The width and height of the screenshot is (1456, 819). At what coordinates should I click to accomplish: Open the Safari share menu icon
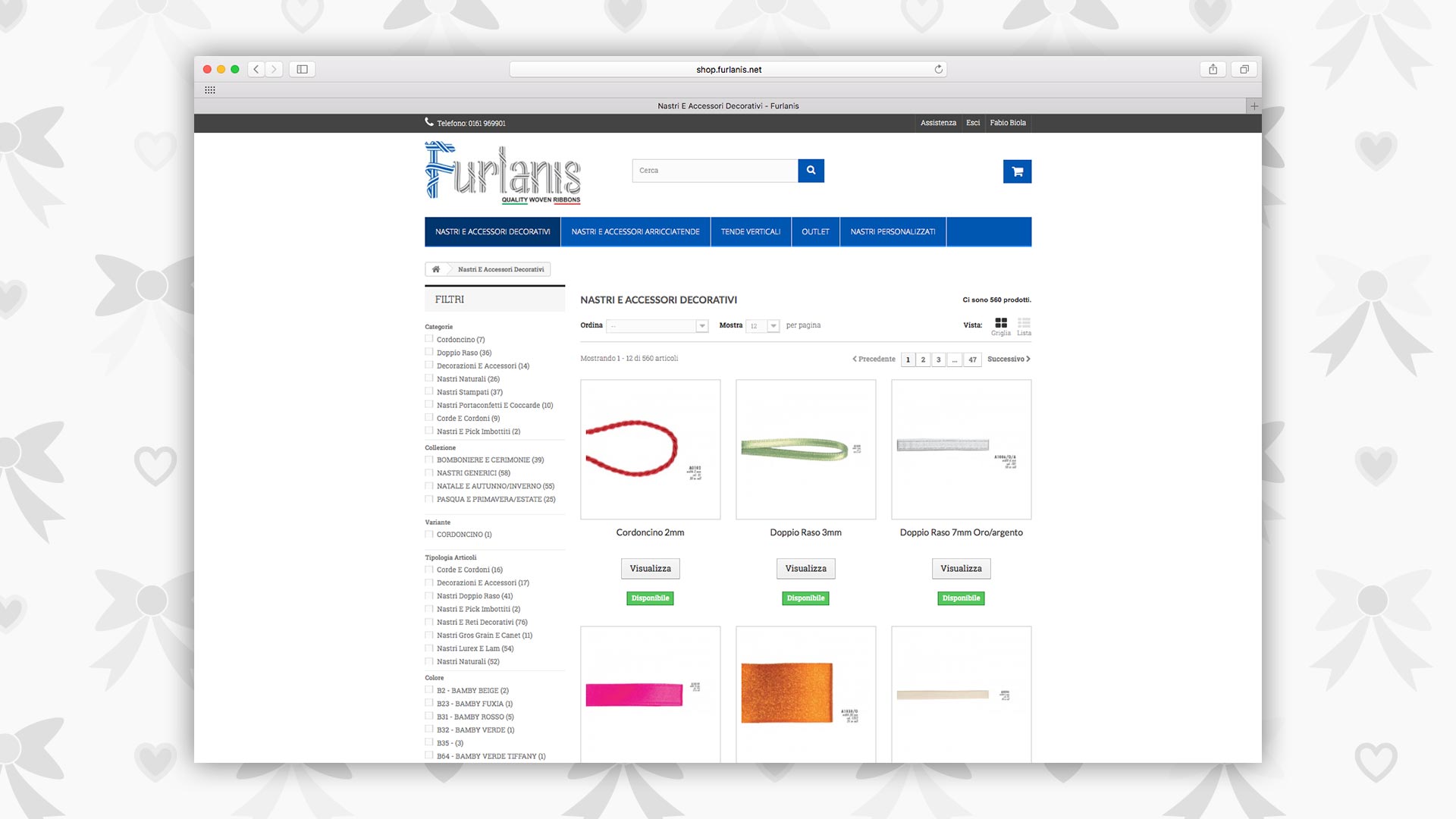click(x=1213, y=69)
